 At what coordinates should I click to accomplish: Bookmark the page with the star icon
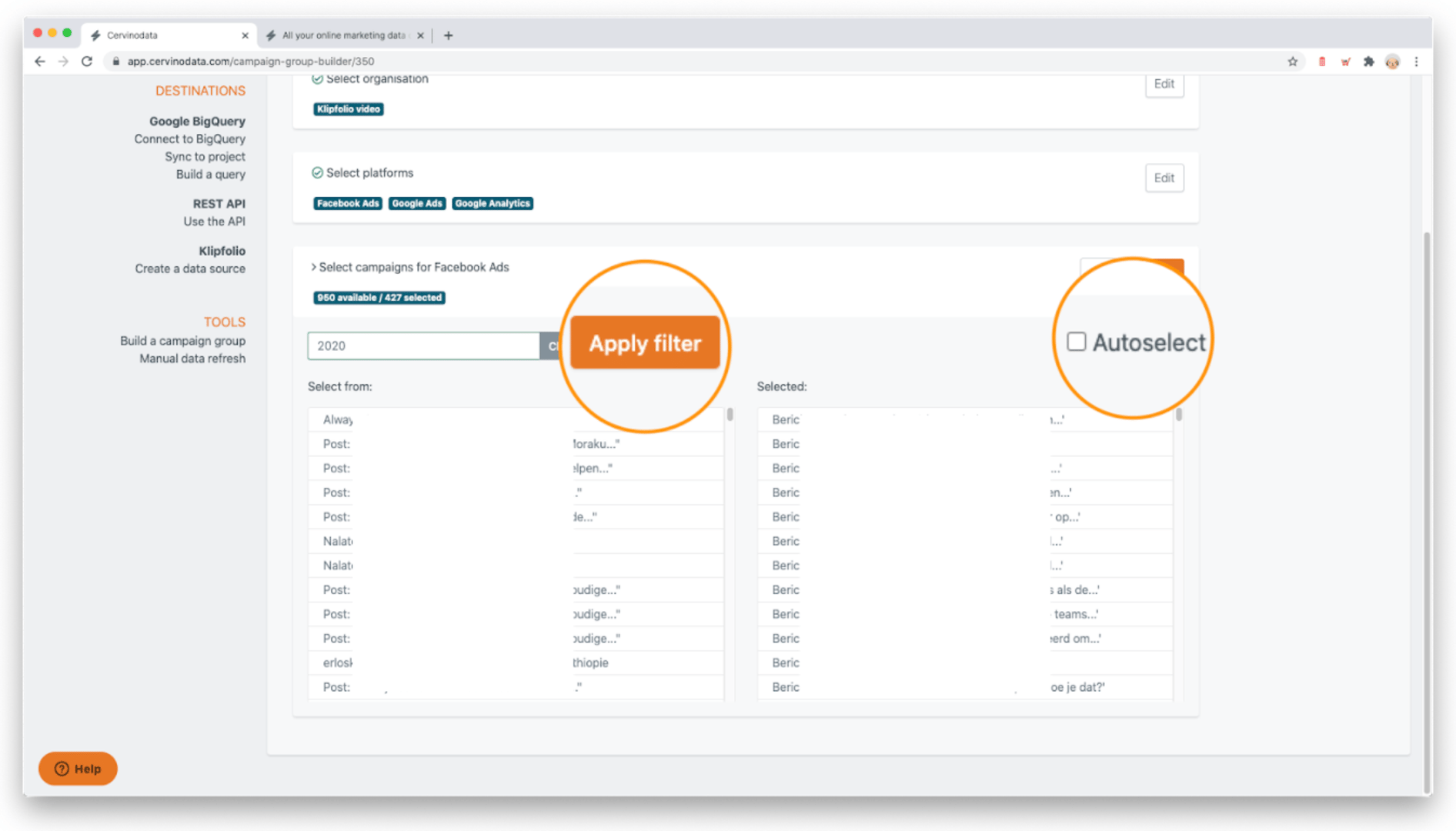[x=1293, y=62]
